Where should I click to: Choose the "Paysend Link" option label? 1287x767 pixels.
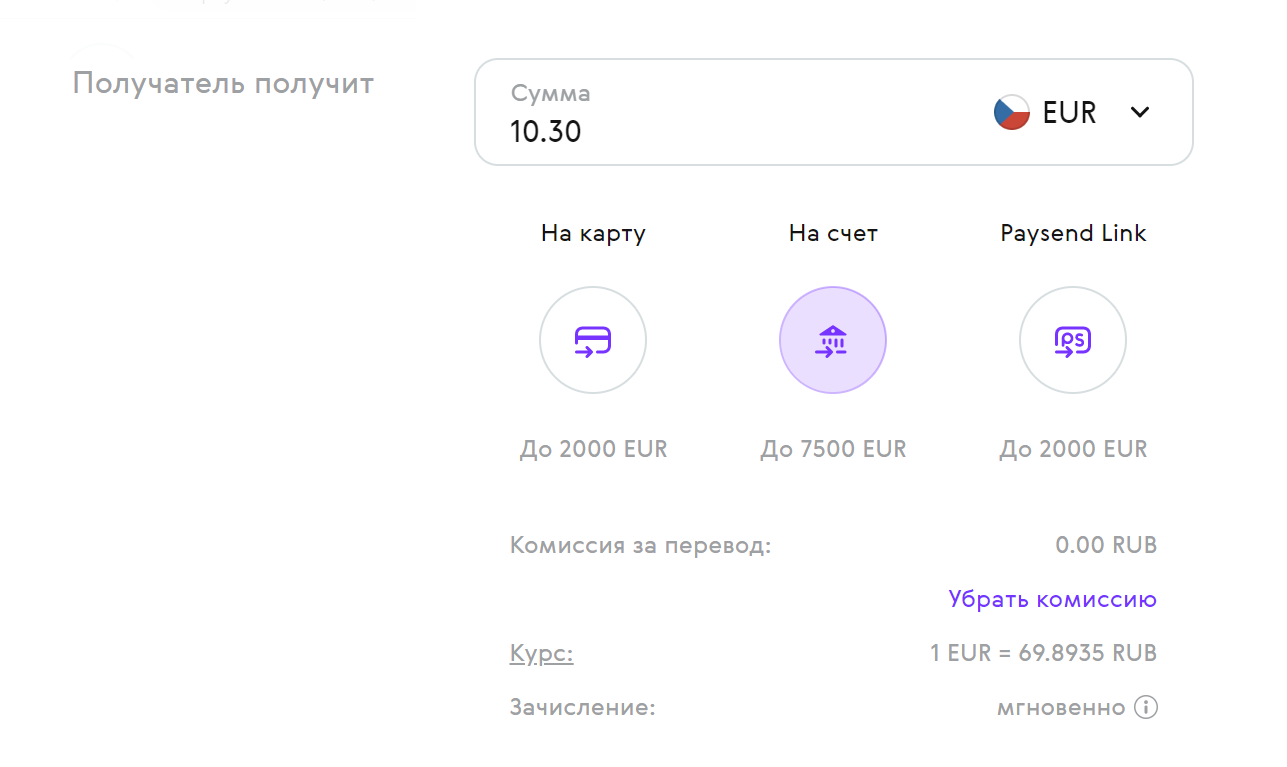(1072, 234)
